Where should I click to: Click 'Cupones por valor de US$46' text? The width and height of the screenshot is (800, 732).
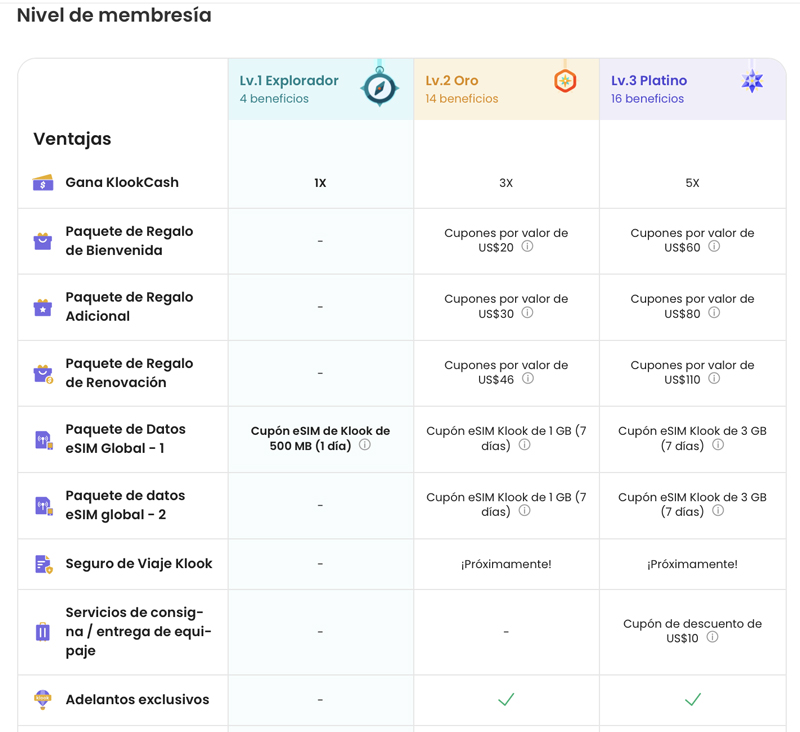click(506, 372)
